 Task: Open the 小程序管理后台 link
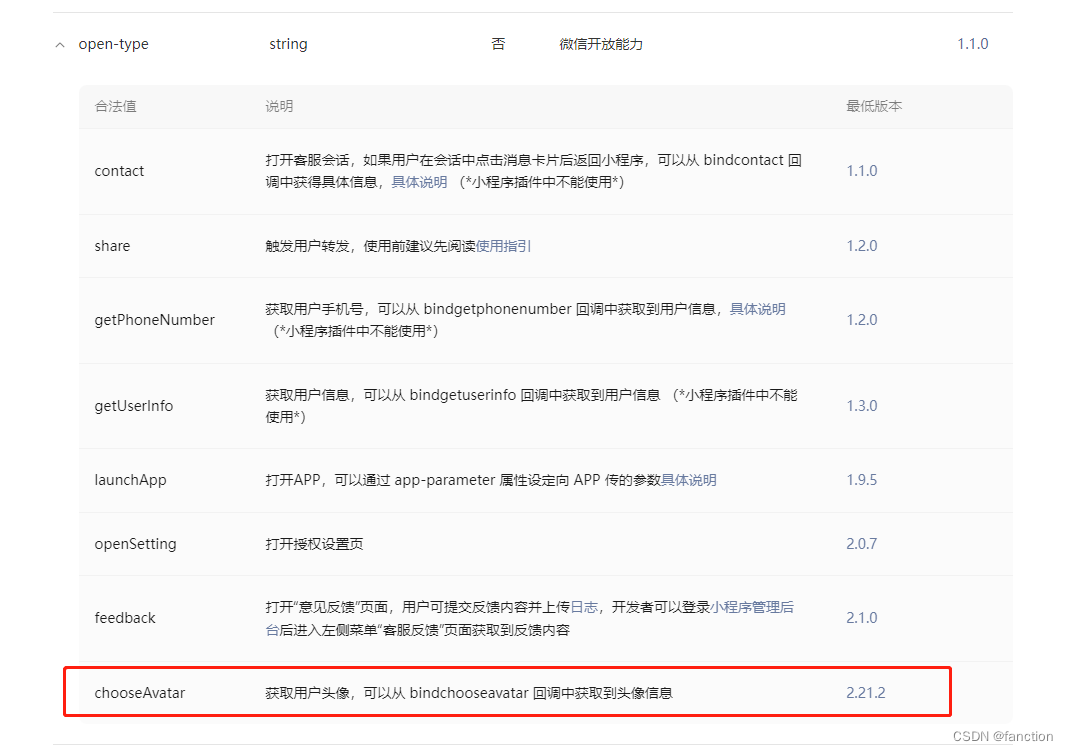751,607
